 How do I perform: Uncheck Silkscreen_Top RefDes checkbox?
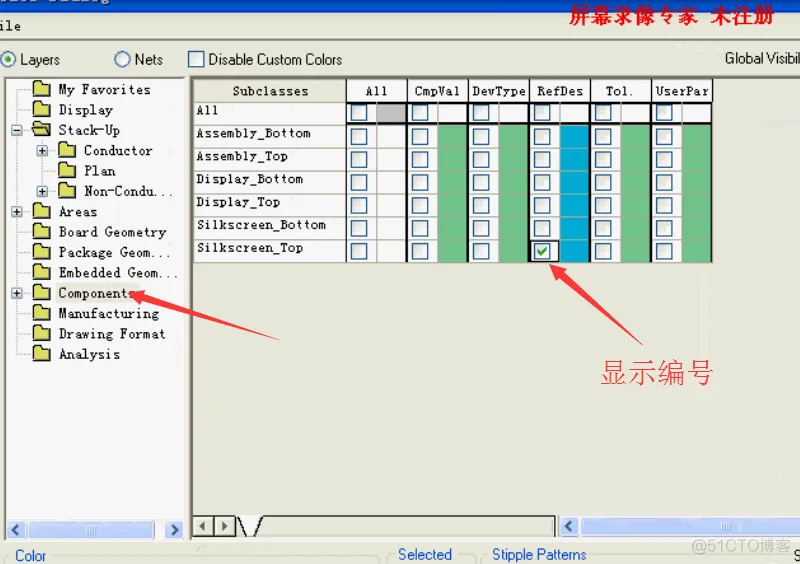(542, 251)
